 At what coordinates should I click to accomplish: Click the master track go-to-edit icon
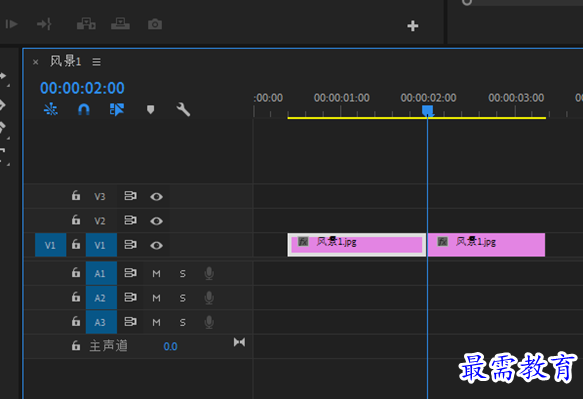point(239,342)
